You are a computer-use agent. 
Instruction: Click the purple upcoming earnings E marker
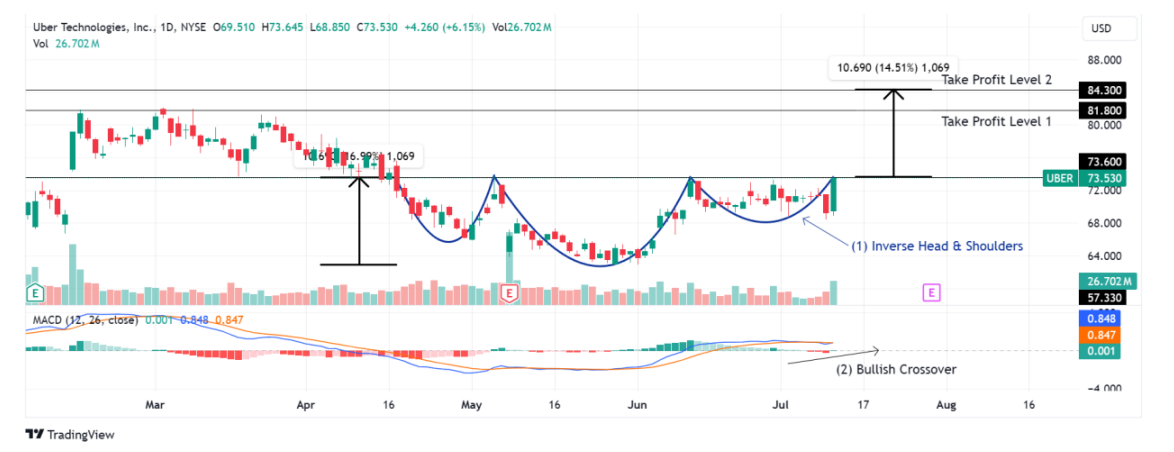(x=931, y=293)
